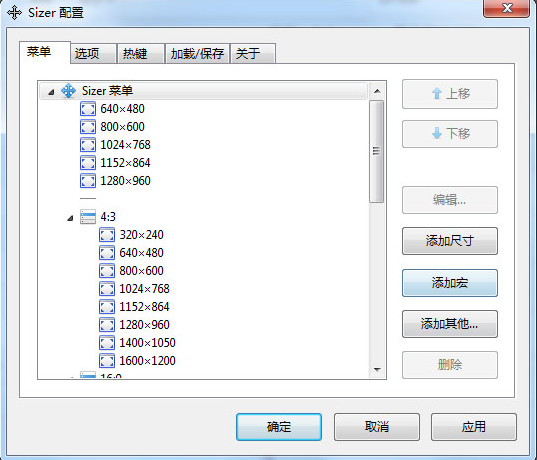Viewport: 537px width, 460px height.
Task: Select the 1400×1050 size icon
Action: pos(107,343)
